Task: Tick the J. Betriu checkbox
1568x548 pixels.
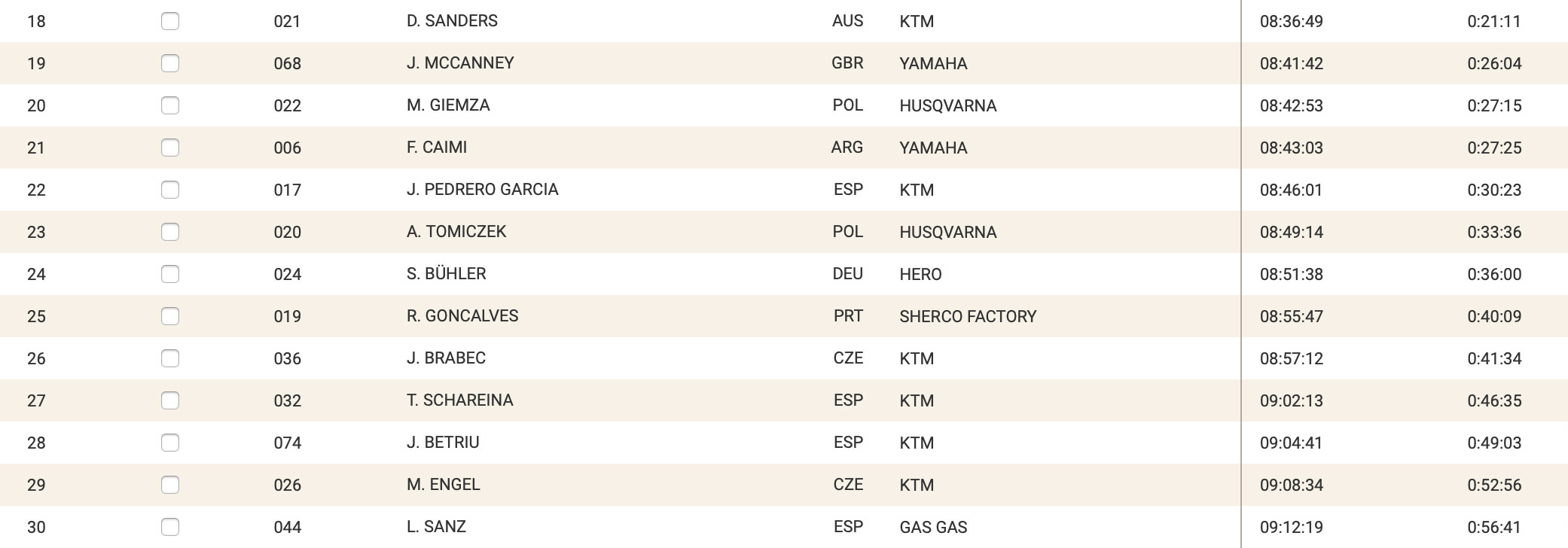Action: 170,443
